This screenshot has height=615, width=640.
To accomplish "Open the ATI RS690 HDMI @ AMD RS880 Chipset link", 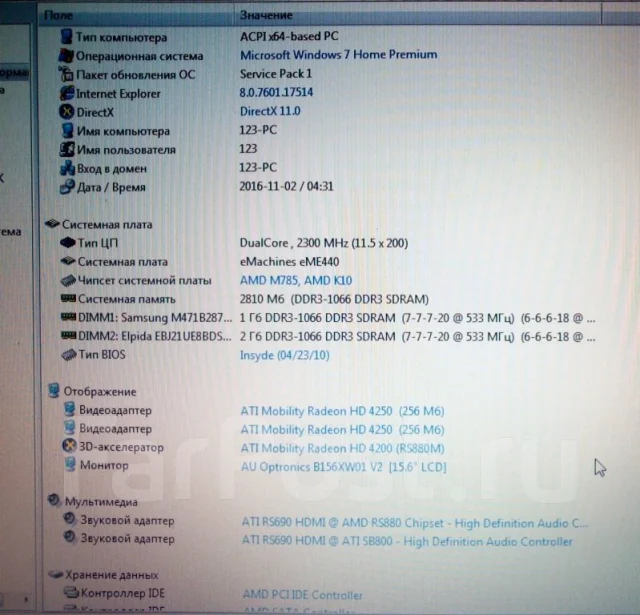I will coord(415,523).
